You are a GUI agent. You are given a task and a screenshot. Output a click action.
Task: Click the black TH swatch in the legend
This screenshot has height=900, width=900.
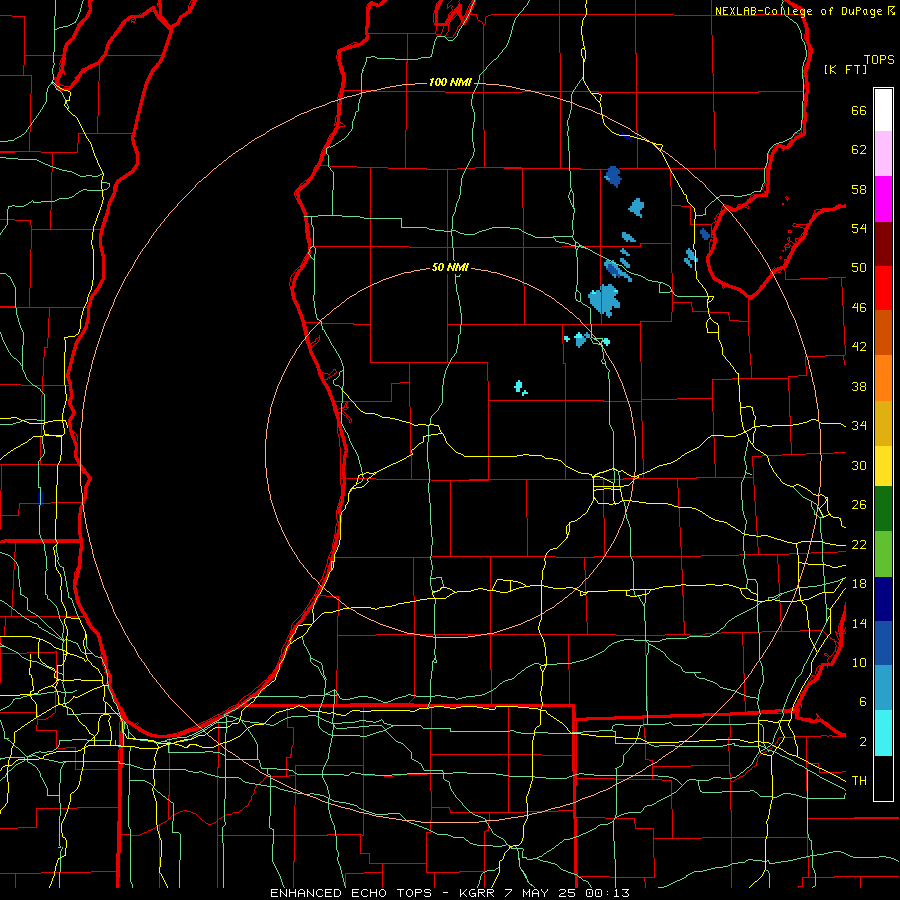click(x=883, y=778)
